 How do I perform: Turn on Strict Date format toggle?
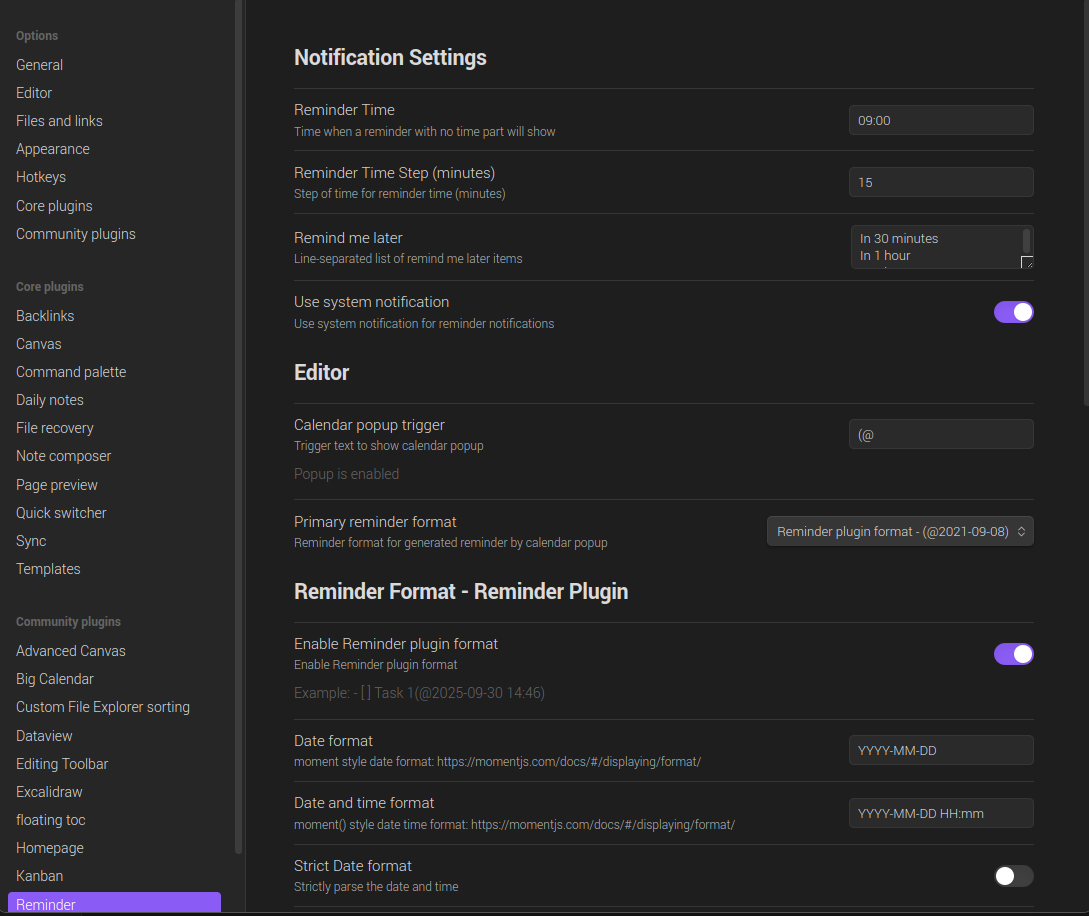pyautogui.click(x=1013, y=876)
